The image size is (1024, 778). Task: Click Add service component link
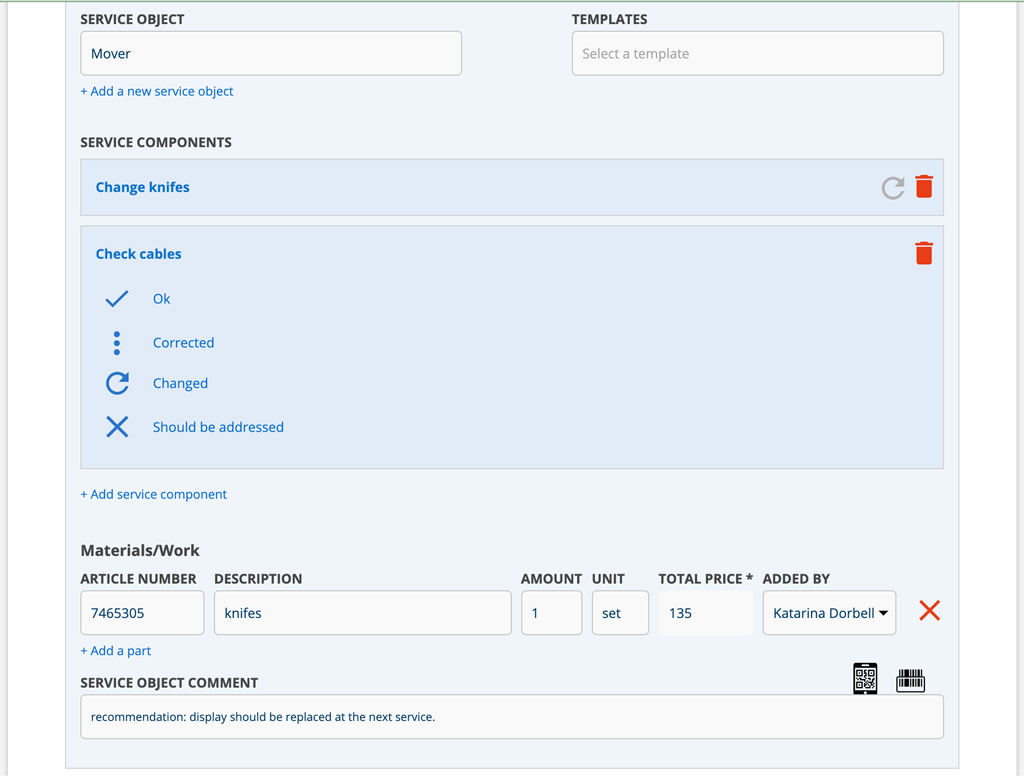(x=153, y=494)
